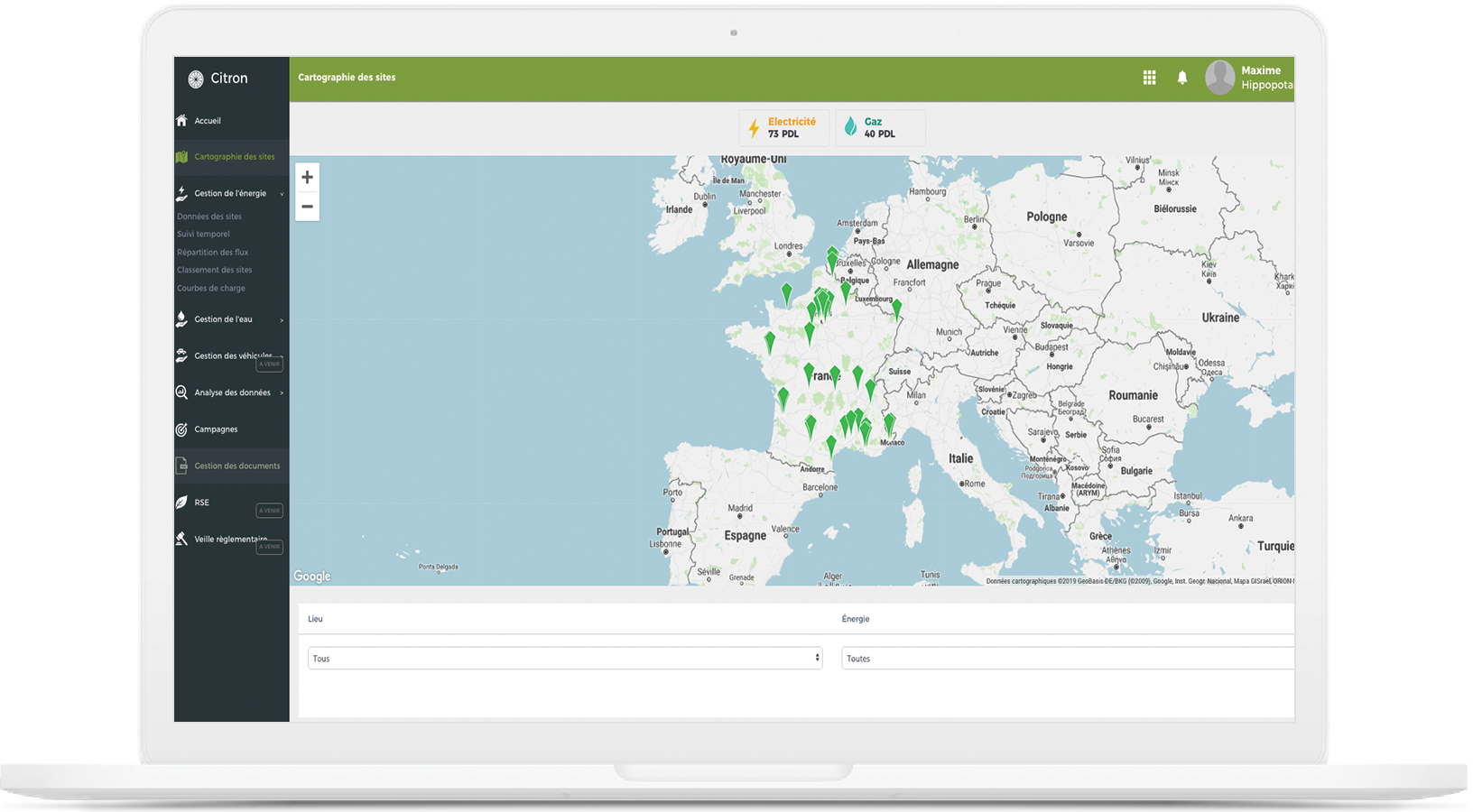Toggle the Gaz 40 PDL filter
The width and height of the screenshot is (1473, 812).
pos(880,127)
